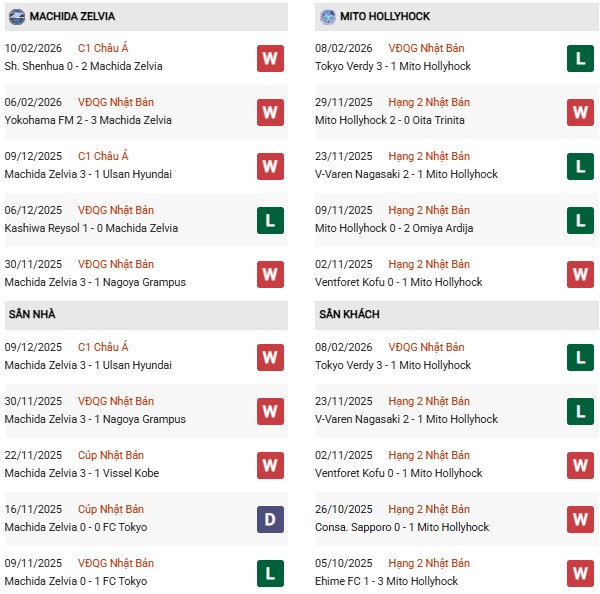
Task: Click the Mito Hollyhock team logo
Action: point(328,16)
